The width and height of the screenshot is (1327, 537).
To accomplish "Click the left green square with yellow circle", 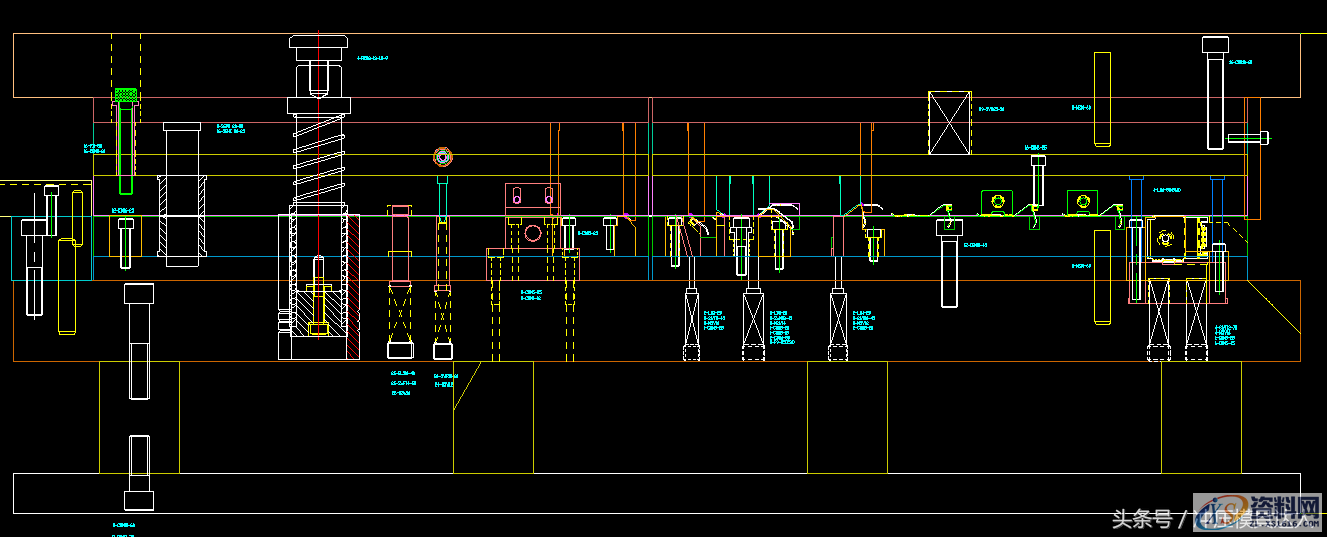I will [997, 202].
